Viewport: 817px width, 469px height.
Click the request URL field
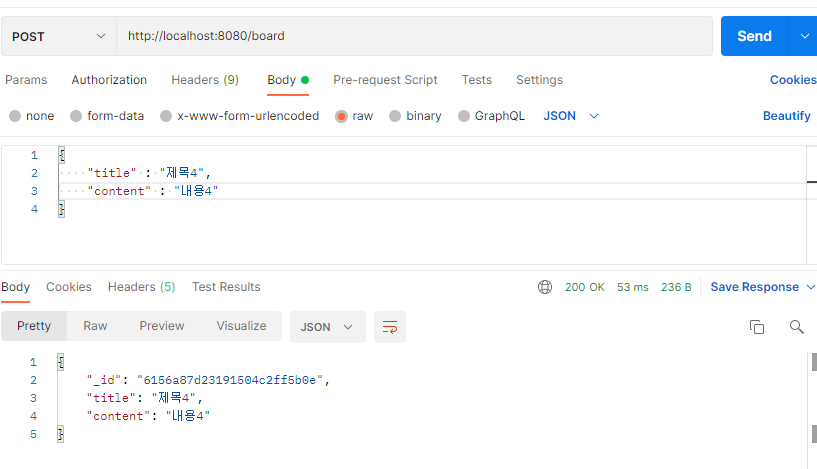tap(414, 36)
